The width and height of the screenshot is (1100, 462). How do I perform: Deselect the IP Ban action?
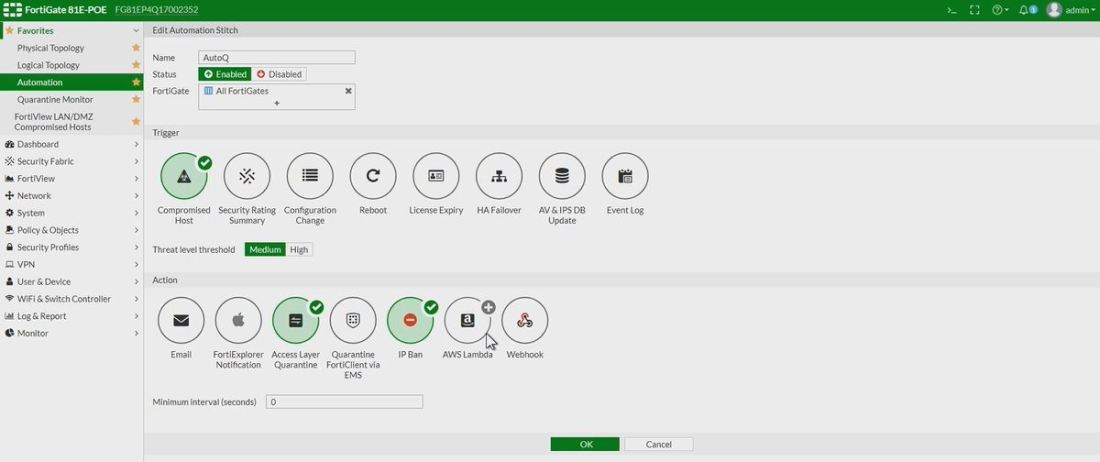click(410, 320)
